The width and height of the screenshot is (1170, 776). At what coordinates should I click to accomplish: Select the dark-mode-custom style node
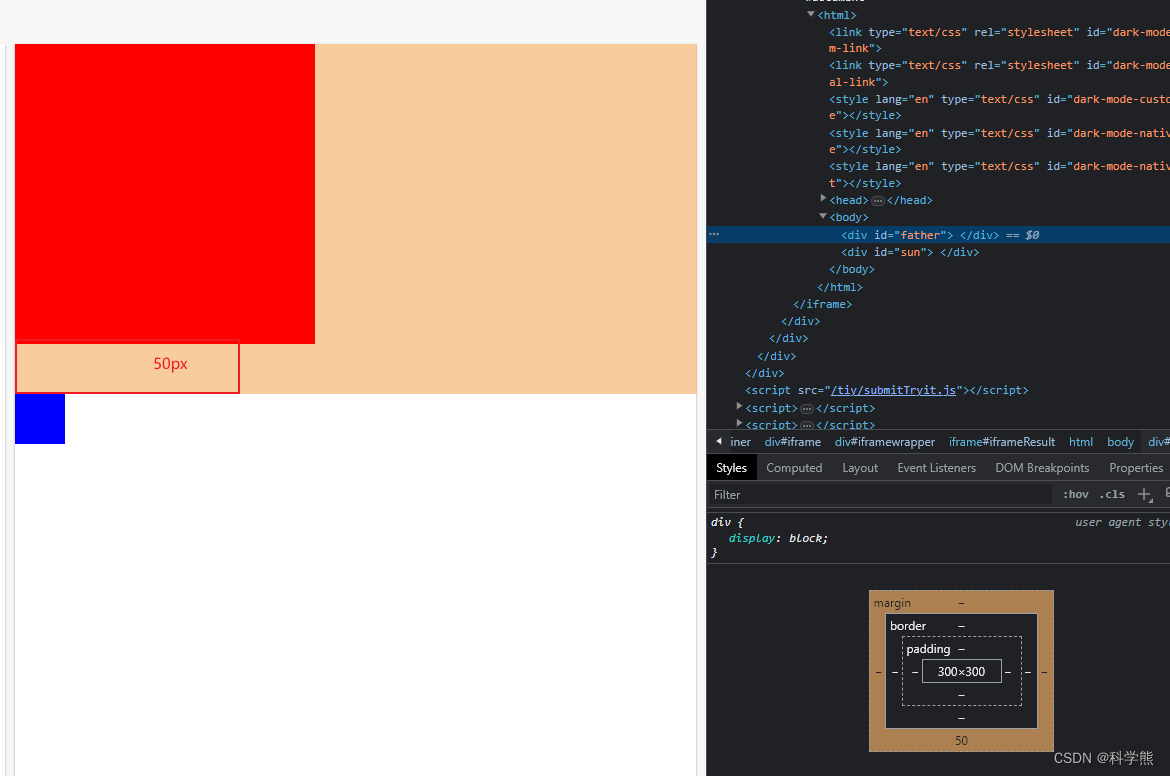pyautogui.click(x=999, y=107)
